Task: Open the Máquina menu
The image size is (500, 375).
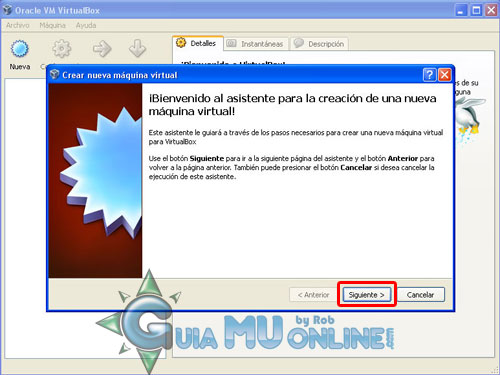Action: tap(52, 25)
